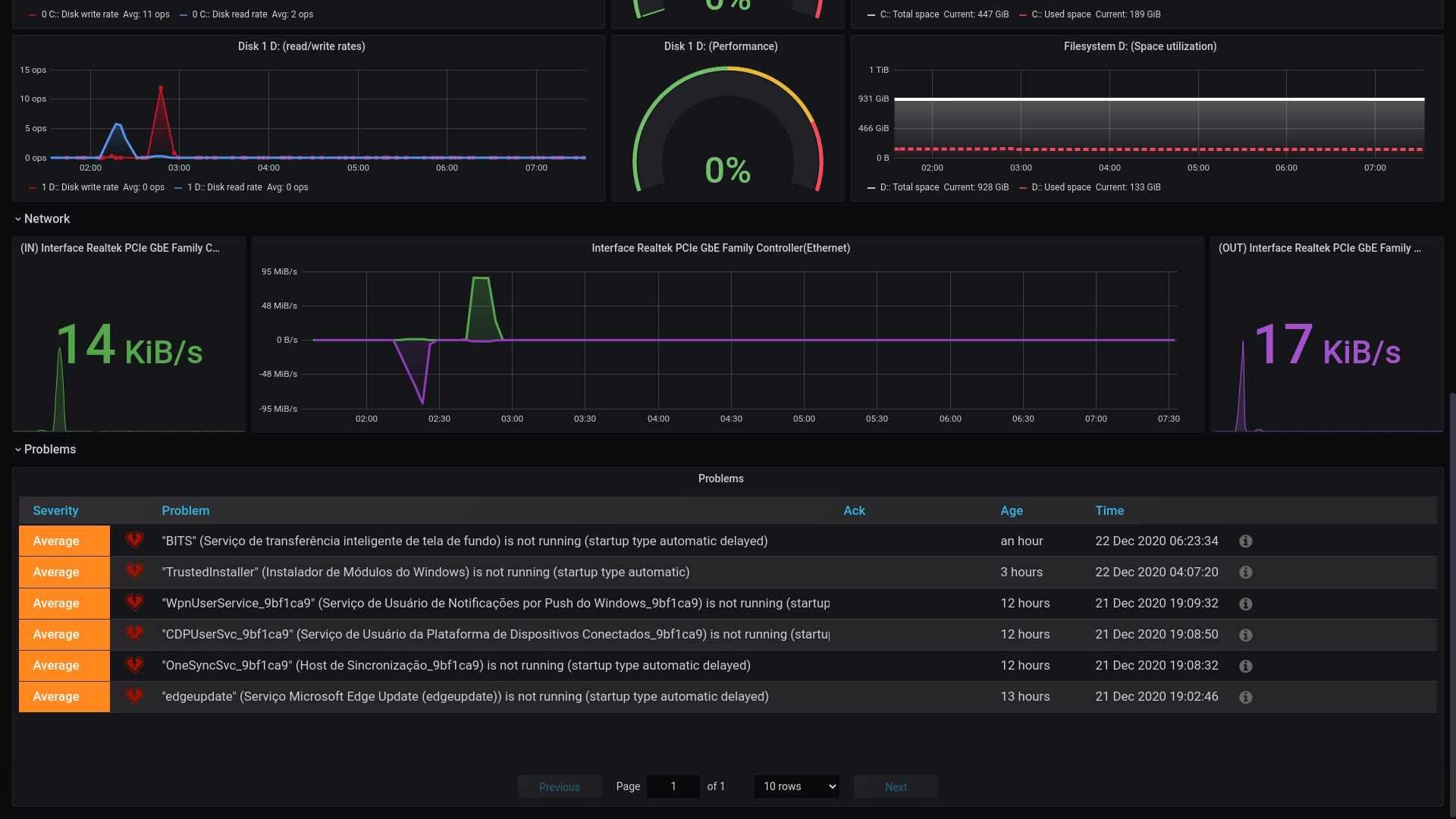1456x819 pixels.
Task: Click broken heart icon in CDPUserSvc row
Action: [134, 634]
